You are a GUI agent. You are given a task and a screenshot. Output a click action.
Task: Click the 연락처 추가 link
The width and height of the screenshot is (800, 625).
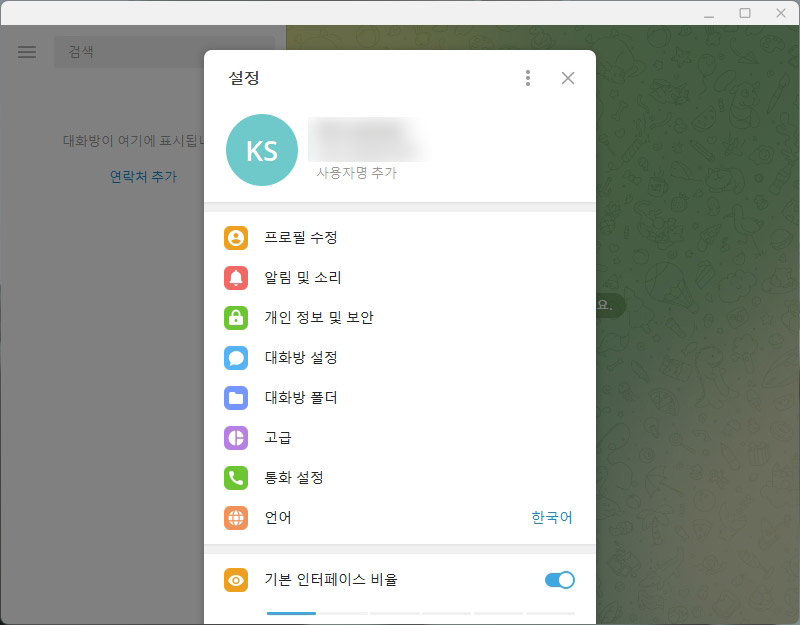click(x=143, y=176)
